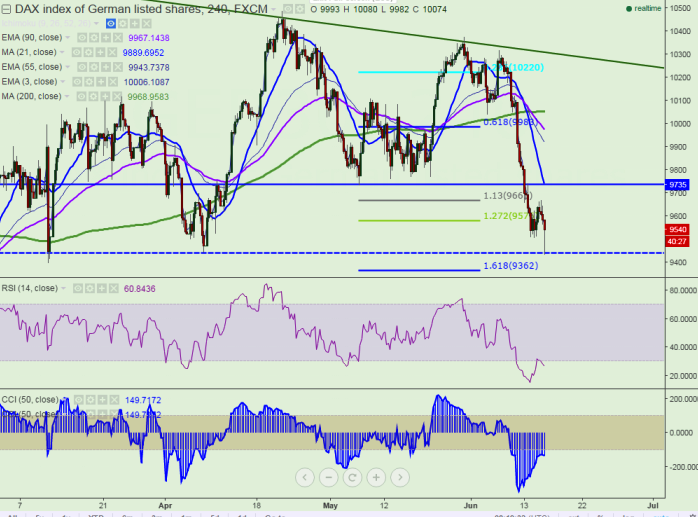
Task: Open EMA (55, close) settings gear
Action: [x=93, y=67]
